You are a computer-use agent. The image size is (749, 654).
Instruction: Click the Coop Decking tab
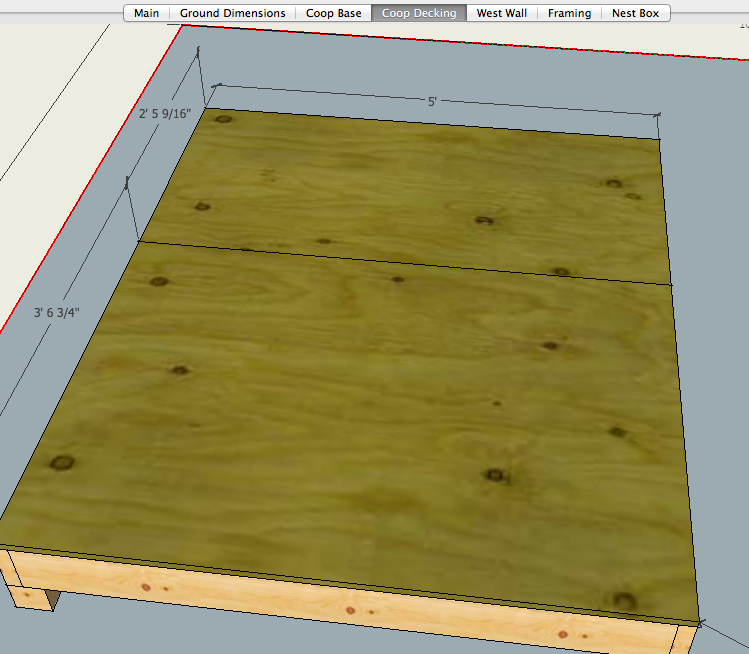[x=419, y=13]
